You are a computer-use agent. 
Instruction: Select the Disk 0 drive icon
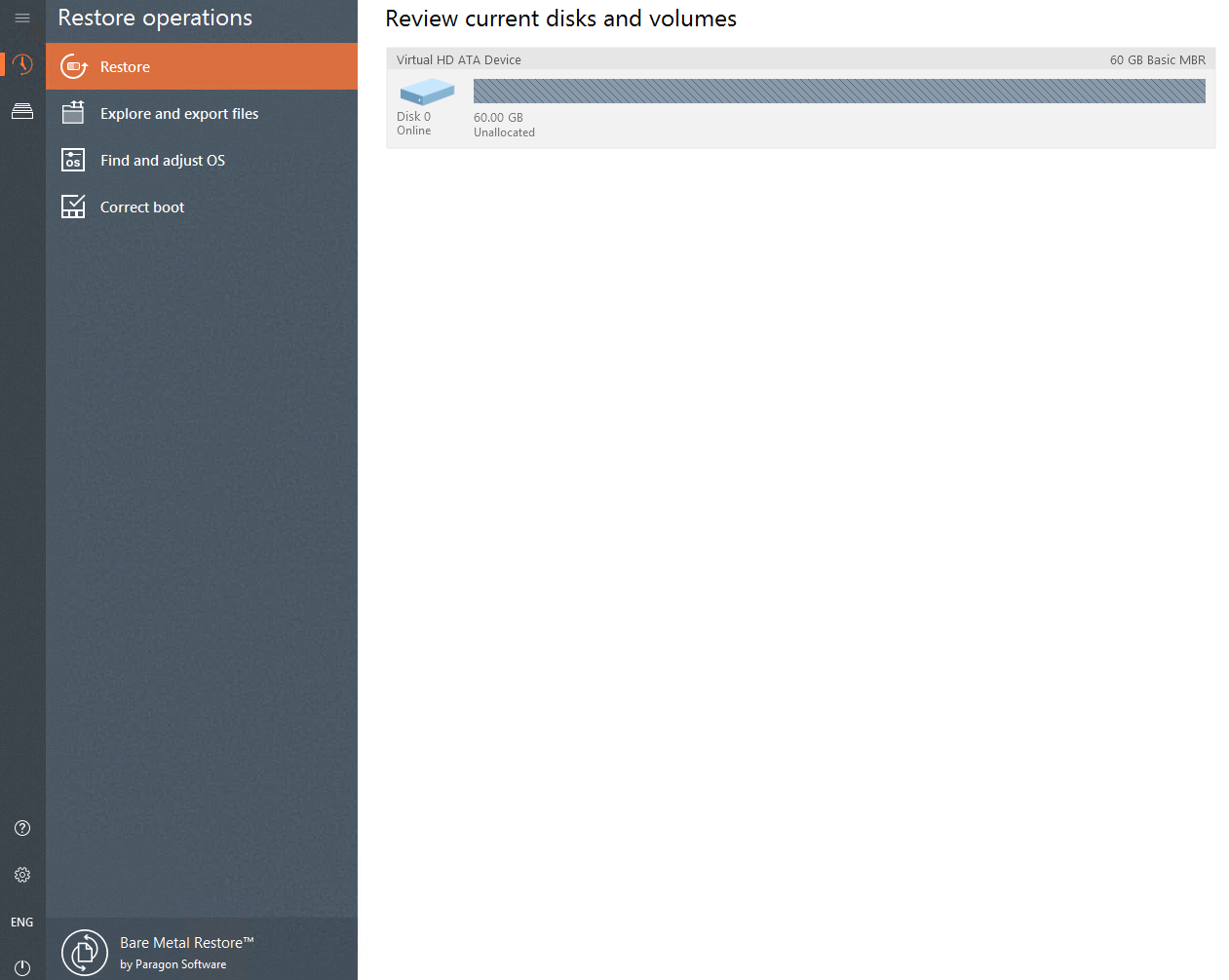tap(427, 92)
